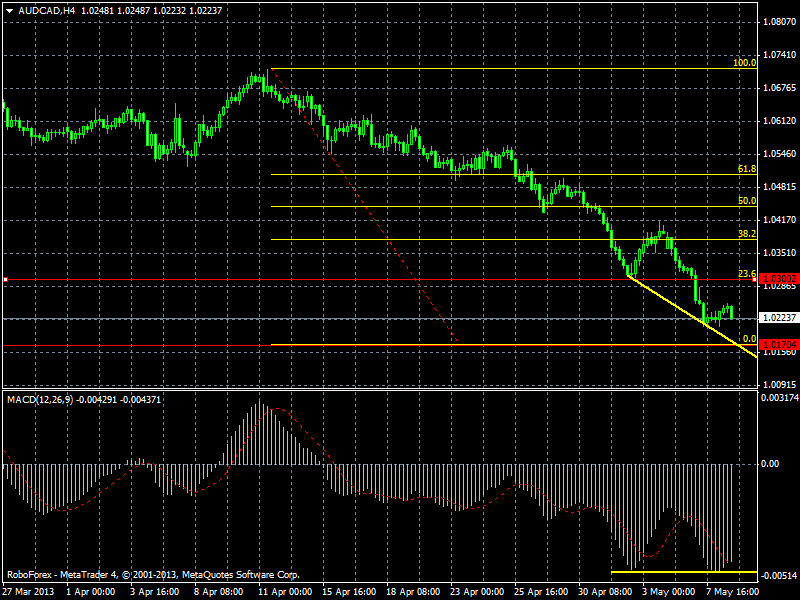Click the 23 Apr 00:00 time label

point(478,592)
